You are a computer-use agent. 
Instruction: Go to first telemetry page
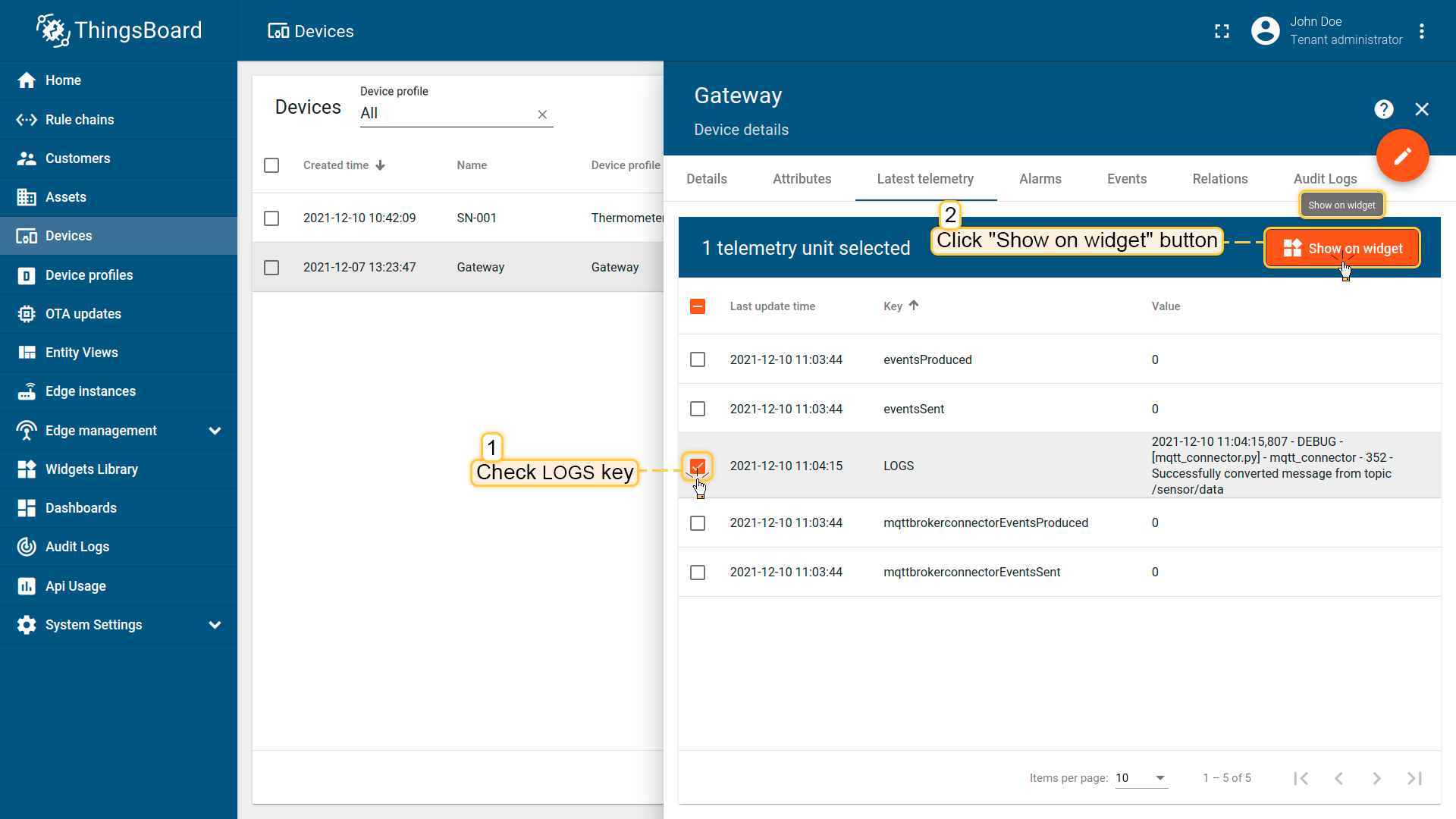[x=1301, y=778]
